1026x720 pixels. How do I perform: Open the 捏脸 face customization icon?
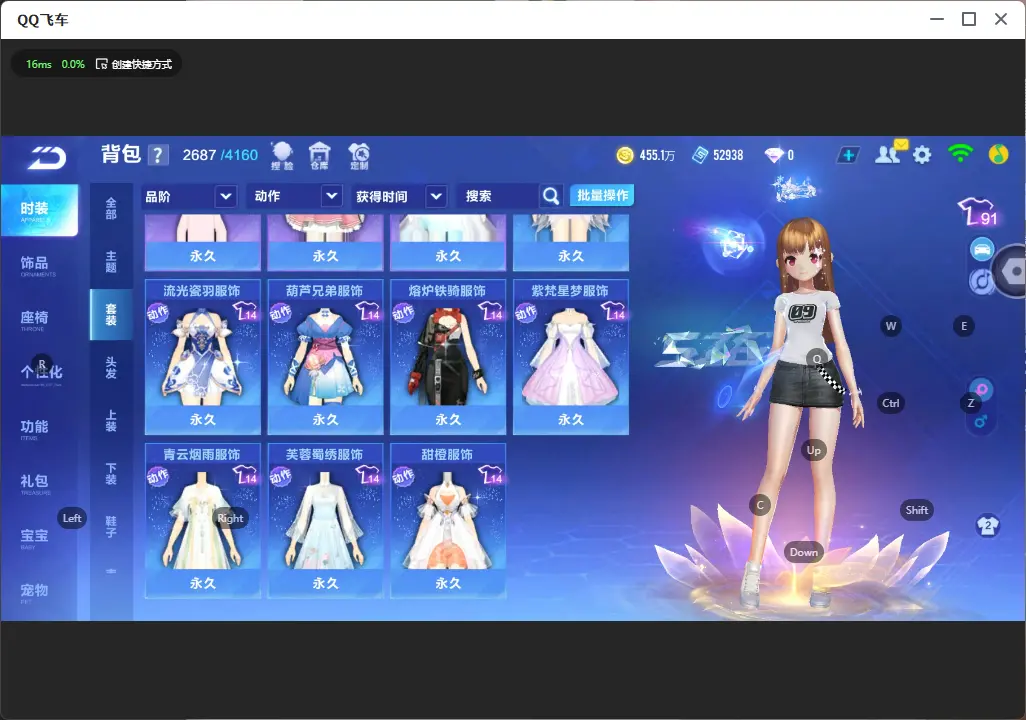(x=282, y=156)
